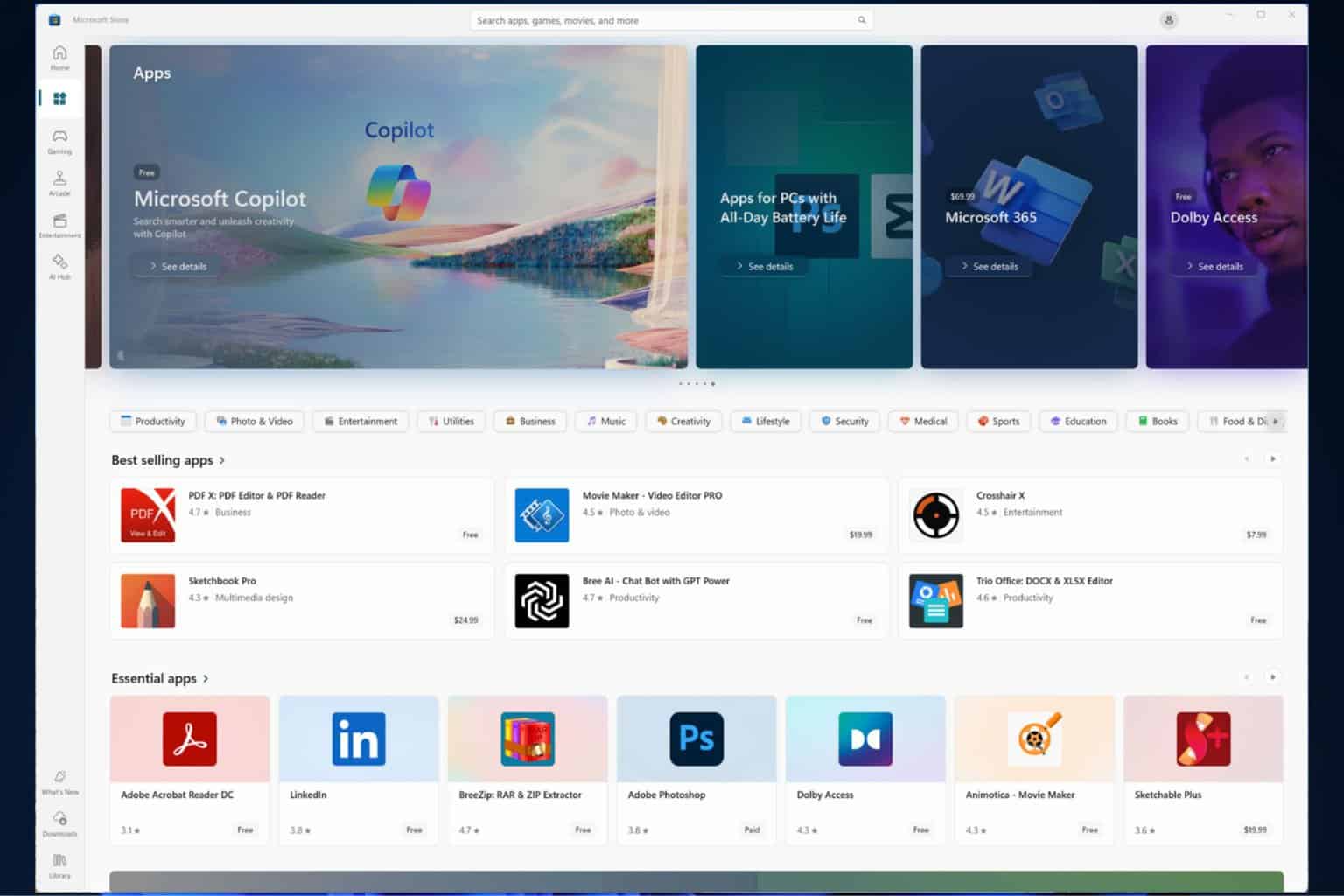Open the Downloads sidebar icon
The height and width of the screenshot is (896, 1344).
tap(59, 823)
